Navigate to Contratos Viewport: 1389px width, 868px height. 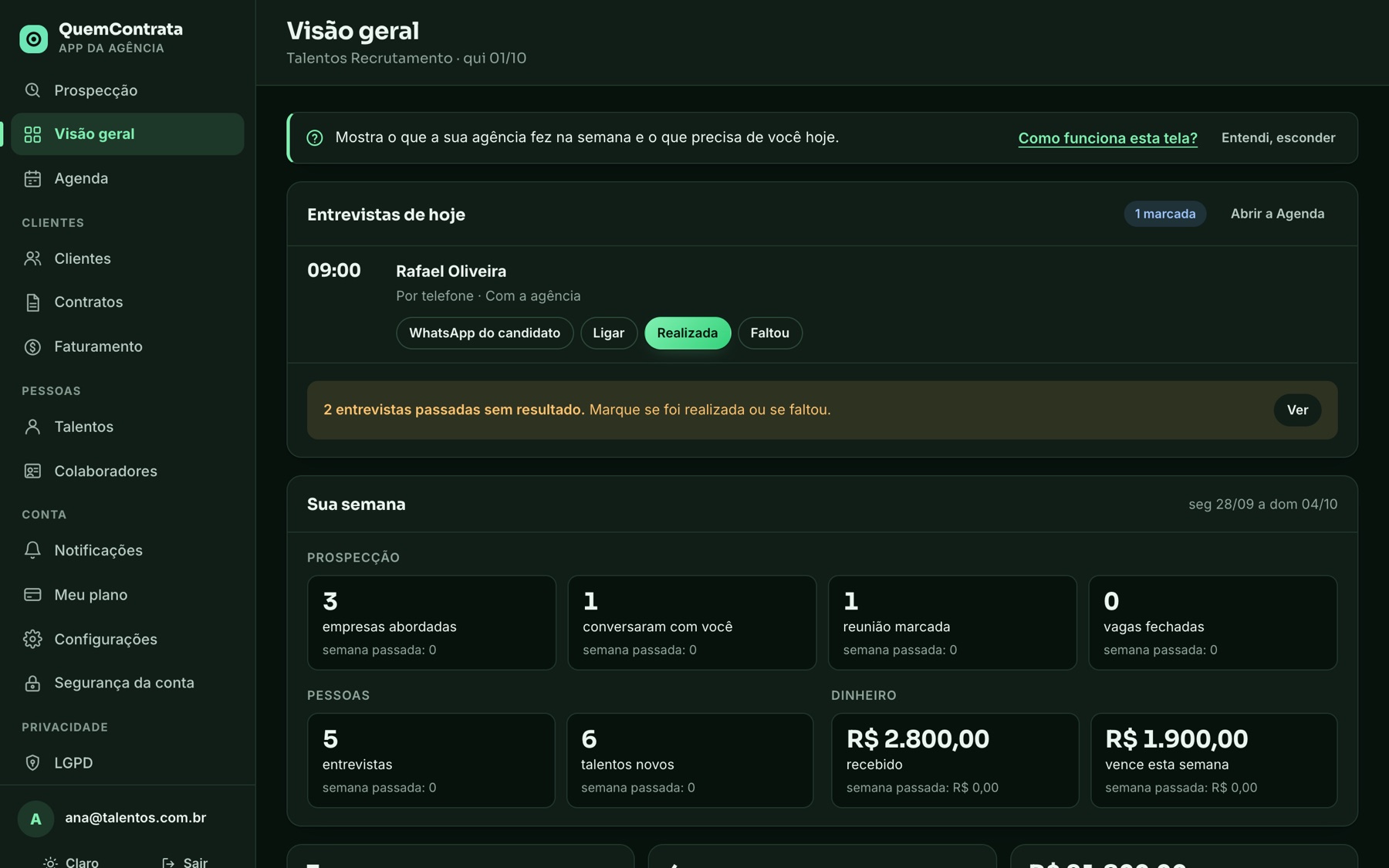[127, 302]
